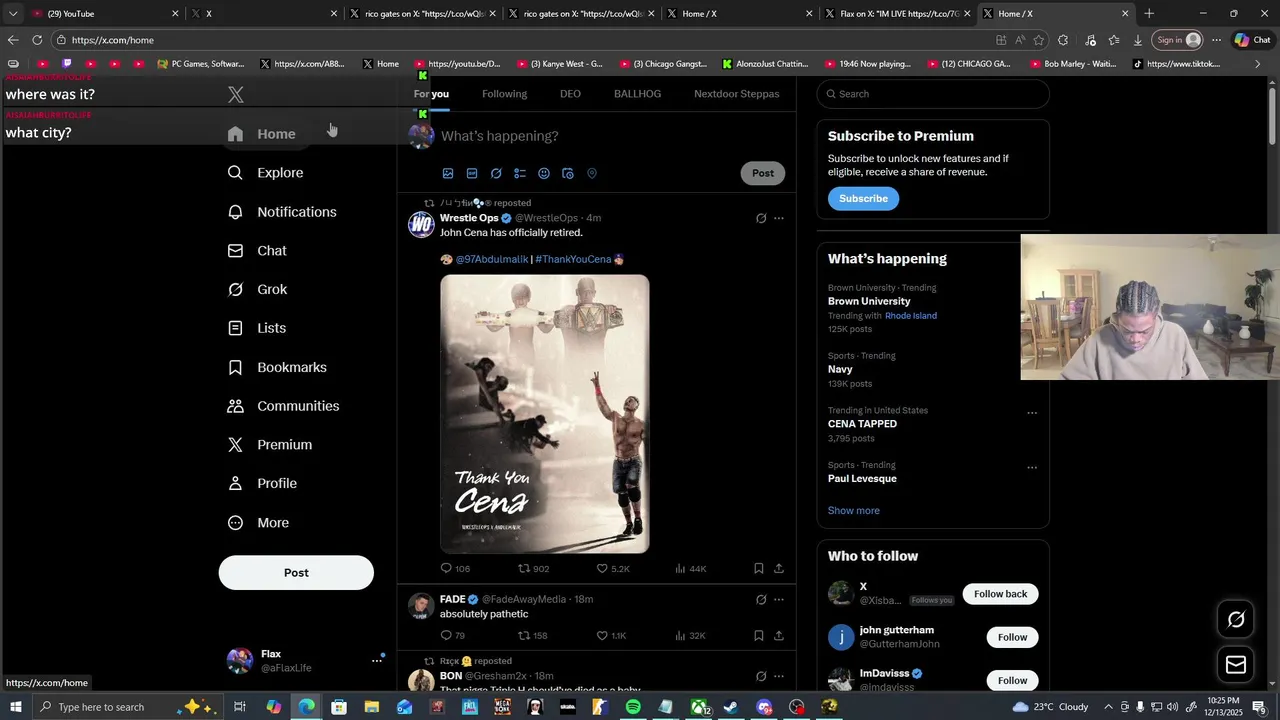The image size is (1280, 720).
Task: Click Subscribe to Premium button
Action: [x=864, y=198]
